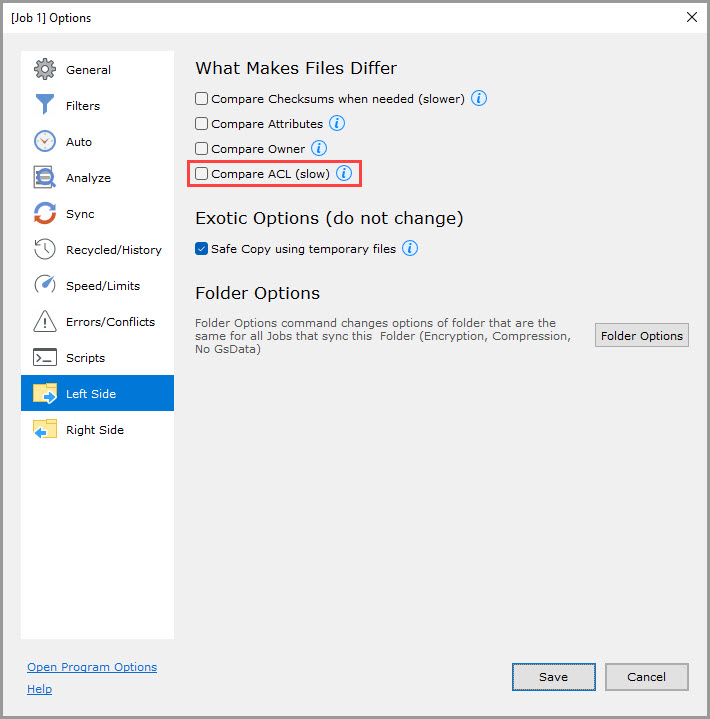The width and height of the screenshot is (710, 719).
Task: Click the General gear icon
Action: pos(45,70)
